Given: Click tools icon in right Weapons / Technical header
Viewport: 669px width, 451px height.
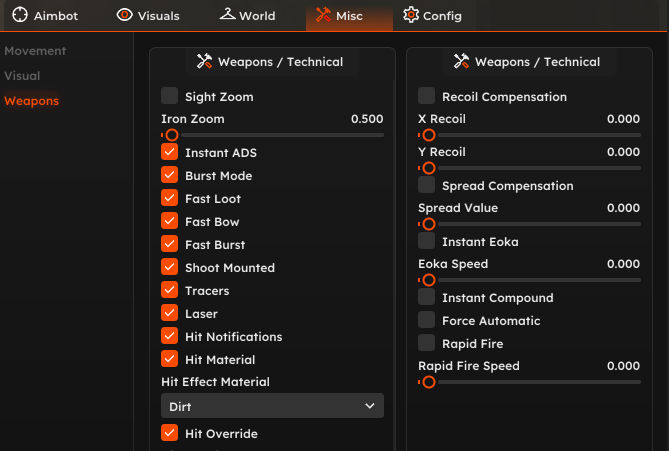Looking at the screenshot, I should 461,61.
